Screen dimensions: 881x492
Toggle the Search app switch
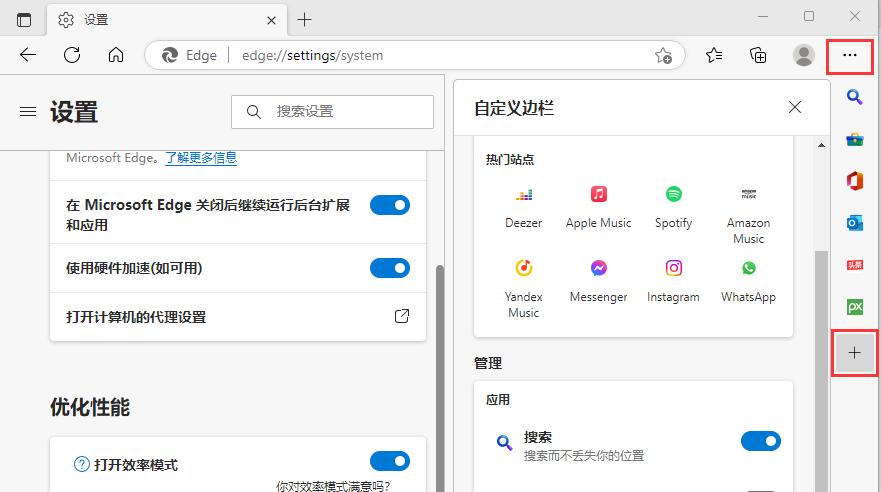[761, 441]
